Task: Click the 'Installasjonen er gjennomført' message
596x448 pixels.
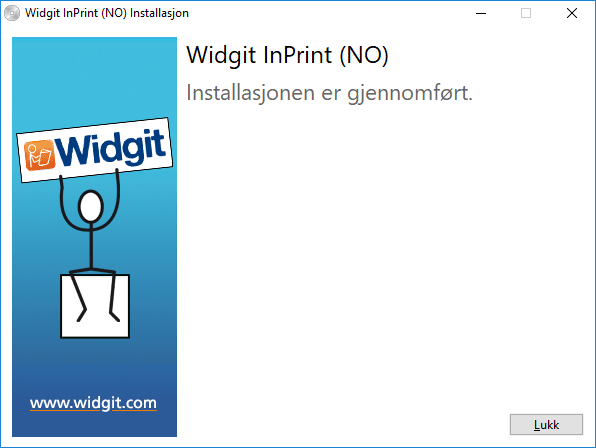Action: point(329,93)
